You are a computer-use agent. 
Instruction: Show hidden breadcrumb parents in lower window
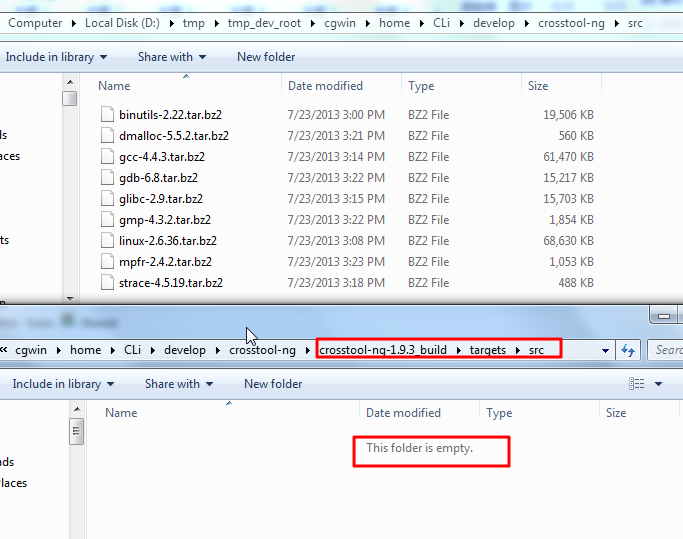click(4, 350)
